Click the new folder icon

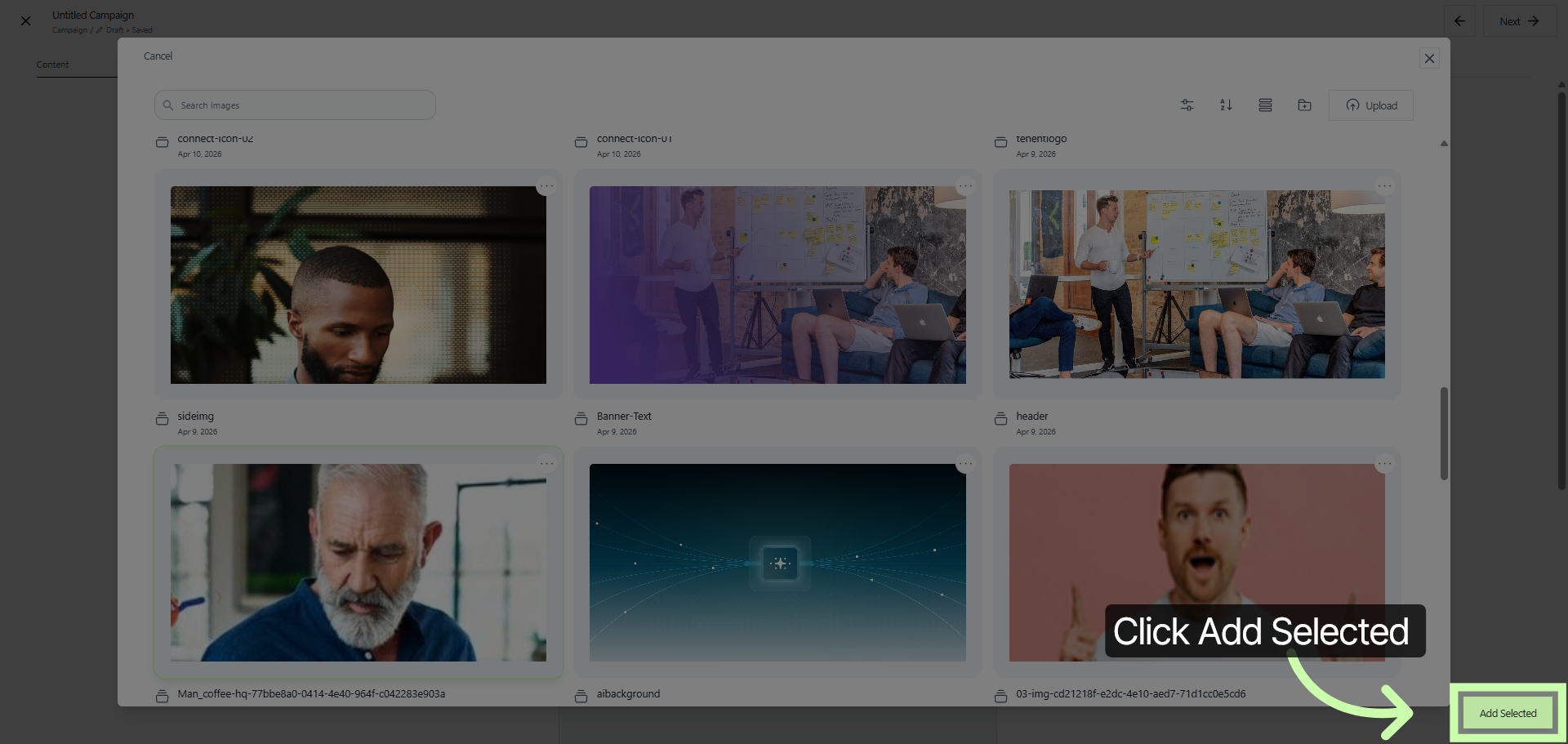click(x=1304, y=105)
